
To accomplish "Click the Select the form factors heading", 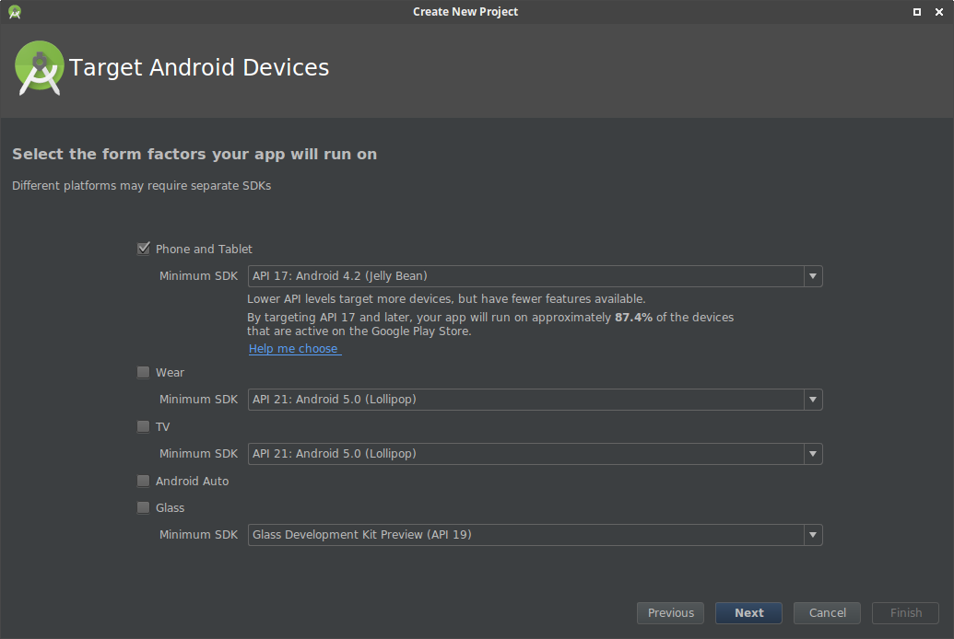I will [x=195, y=154].
